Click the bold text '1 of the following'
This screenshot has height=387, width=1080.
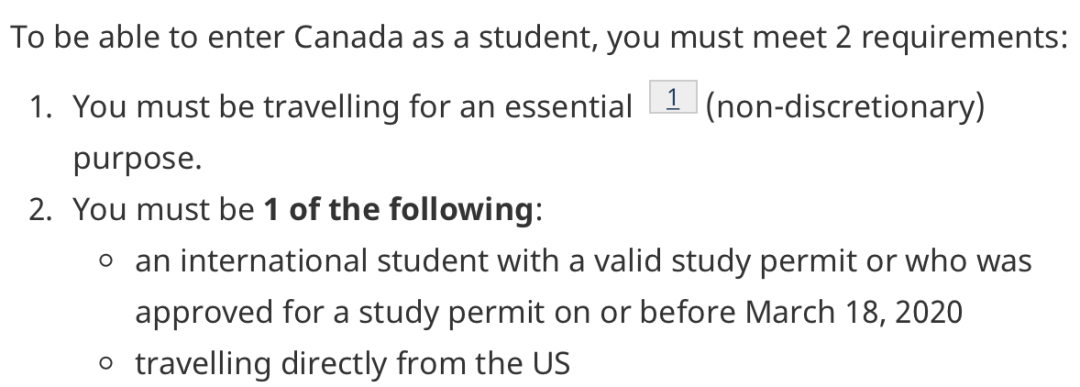pos(399,209)
